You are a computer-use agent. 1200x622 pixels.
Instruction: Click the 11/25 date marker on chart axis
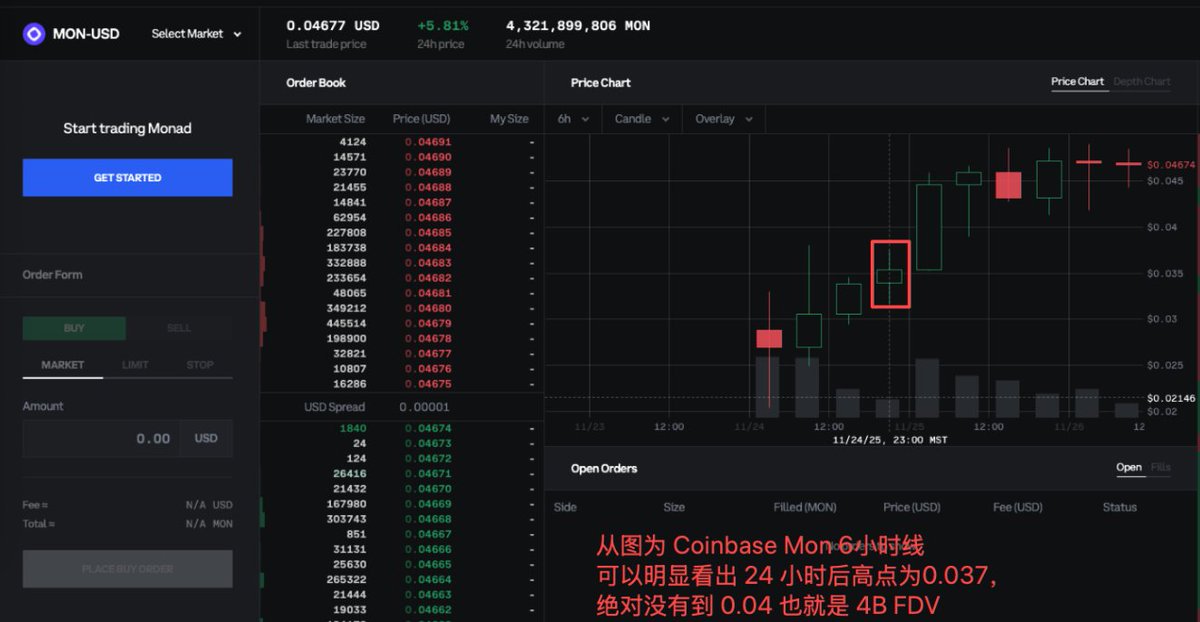click(x=909, y=426)
